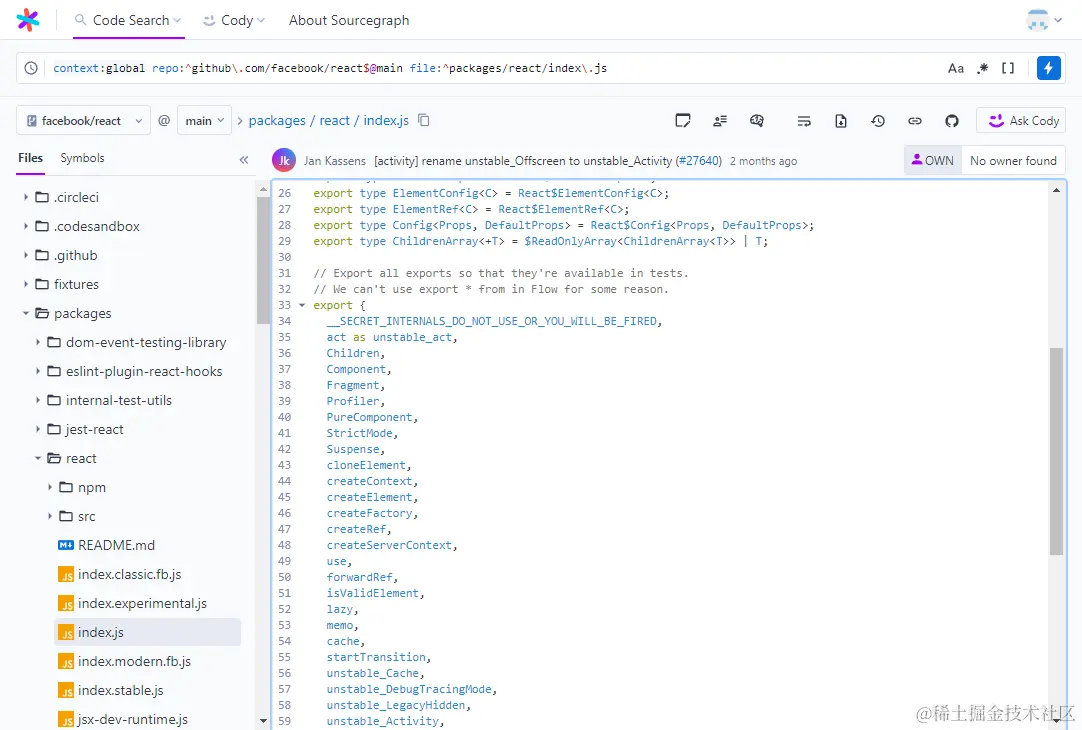
Task: Click unstable_Activity on line 59
Action: pos(382,721)
